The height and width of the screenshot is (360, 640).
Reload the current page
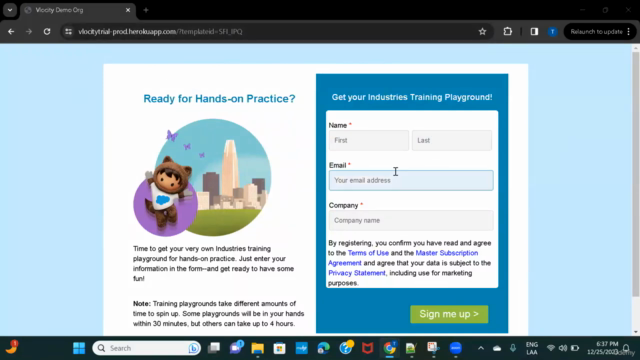click(47, 31)
